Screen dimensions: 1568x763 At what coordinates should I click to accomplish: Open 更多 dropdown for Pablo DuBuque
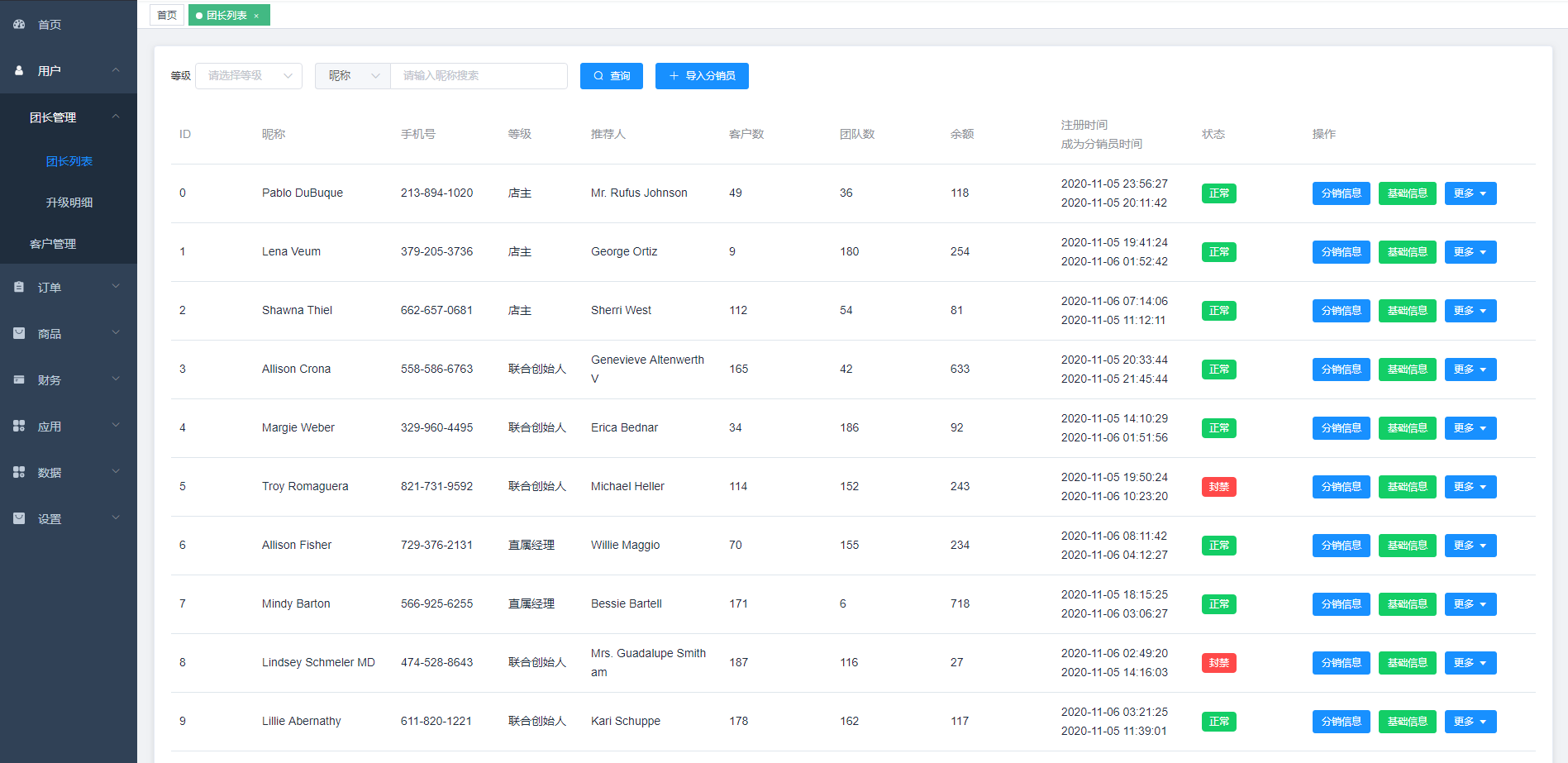tap(1470, 193)
